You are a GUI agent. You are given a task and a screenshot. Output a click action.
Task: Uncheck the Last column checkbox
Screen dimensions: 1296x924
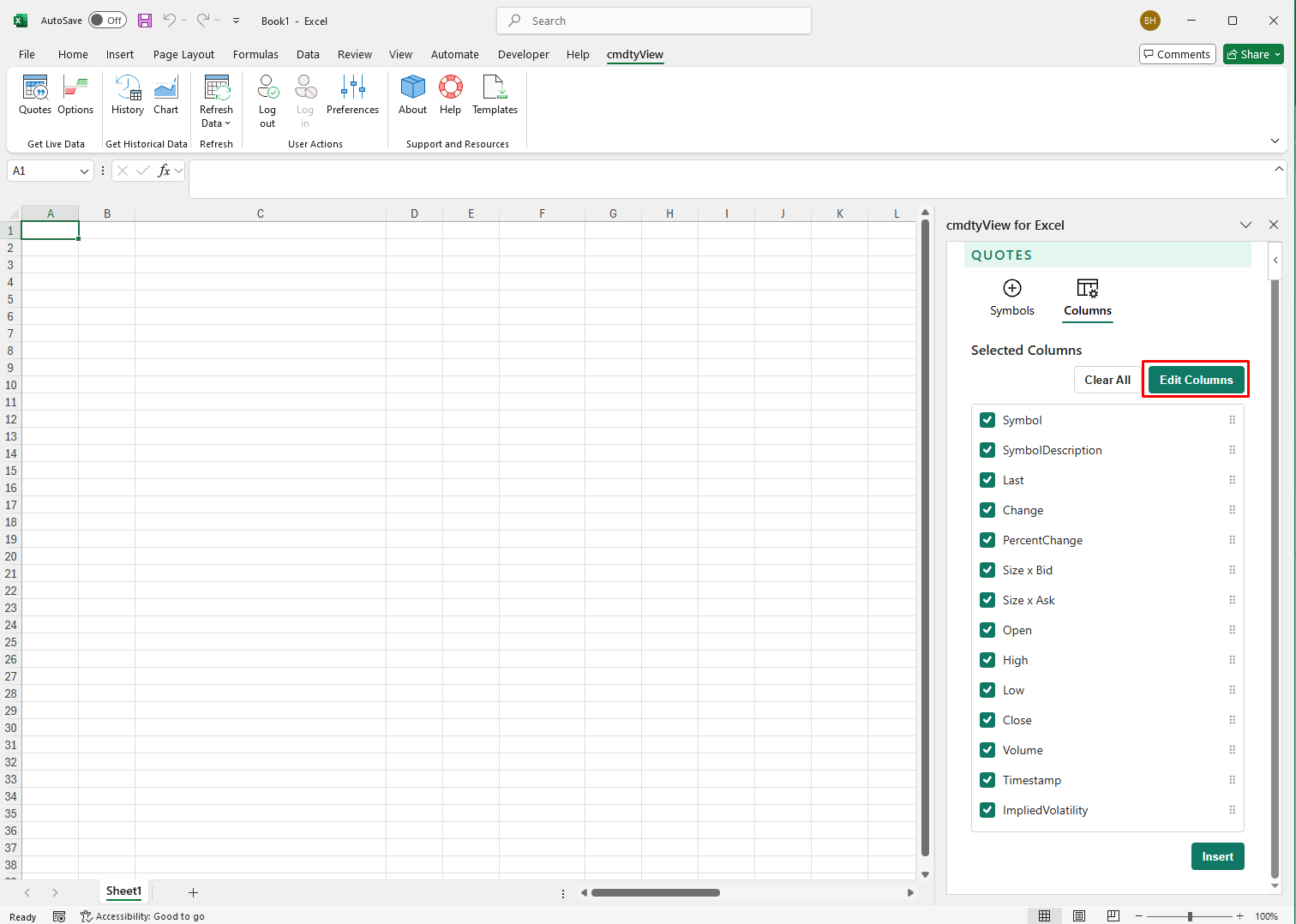987,480
